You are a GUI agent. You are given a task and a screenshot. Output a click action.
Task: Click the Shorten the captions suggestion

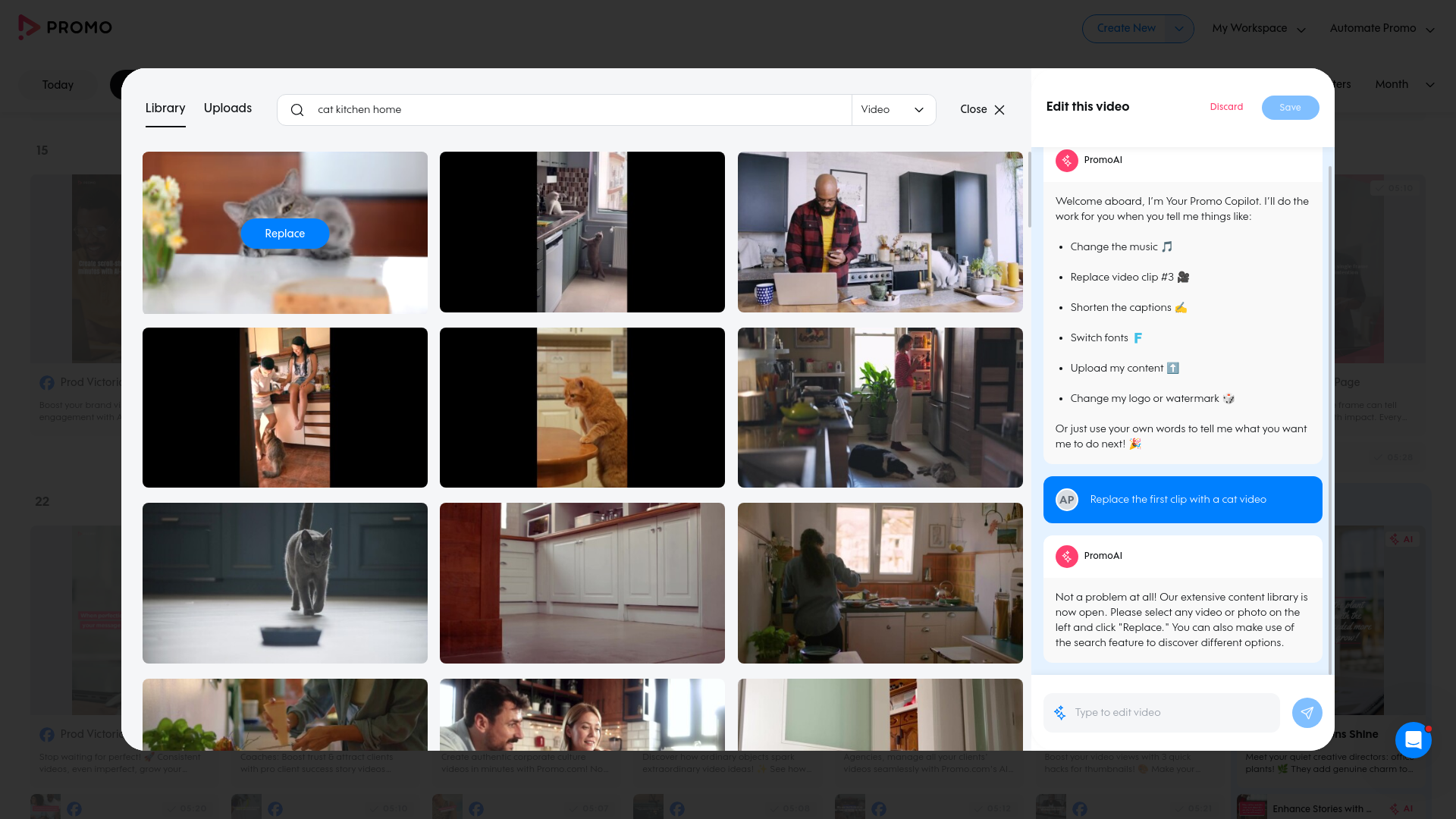click(x=1128, y=308)
